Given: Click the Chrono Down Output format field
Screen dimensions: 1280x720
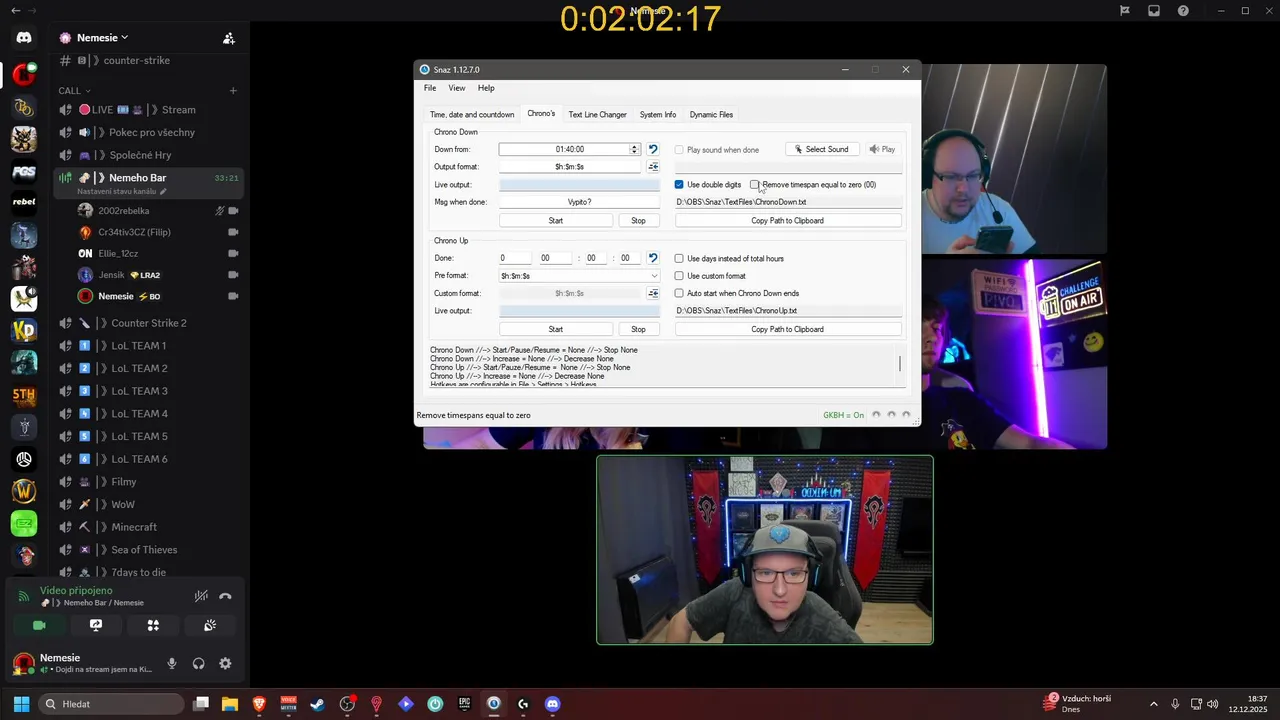Looking at the screenshot, I should coord(570,167).
